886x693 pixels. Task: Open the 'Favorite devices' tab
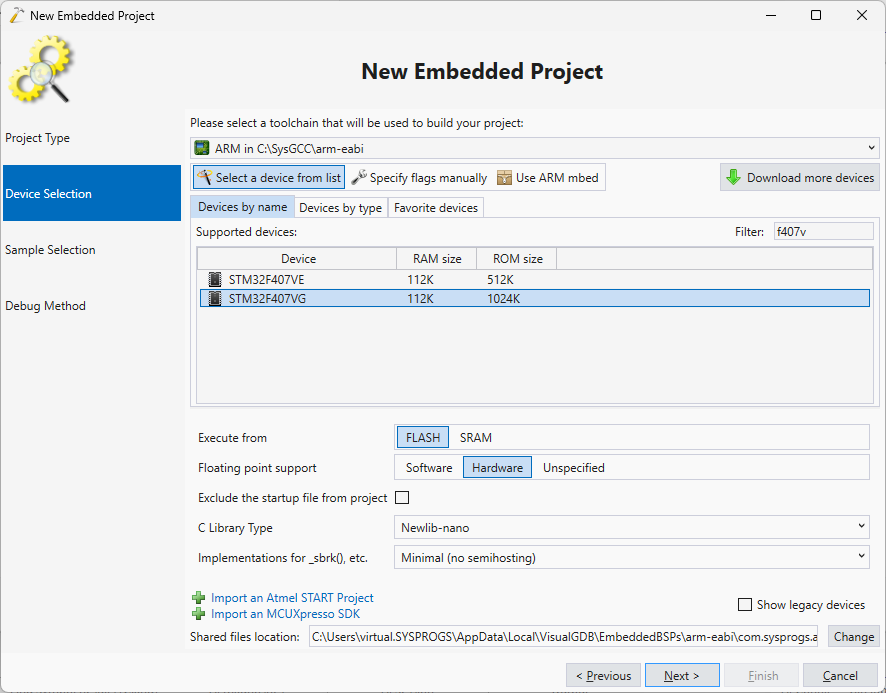pos(436,207)
